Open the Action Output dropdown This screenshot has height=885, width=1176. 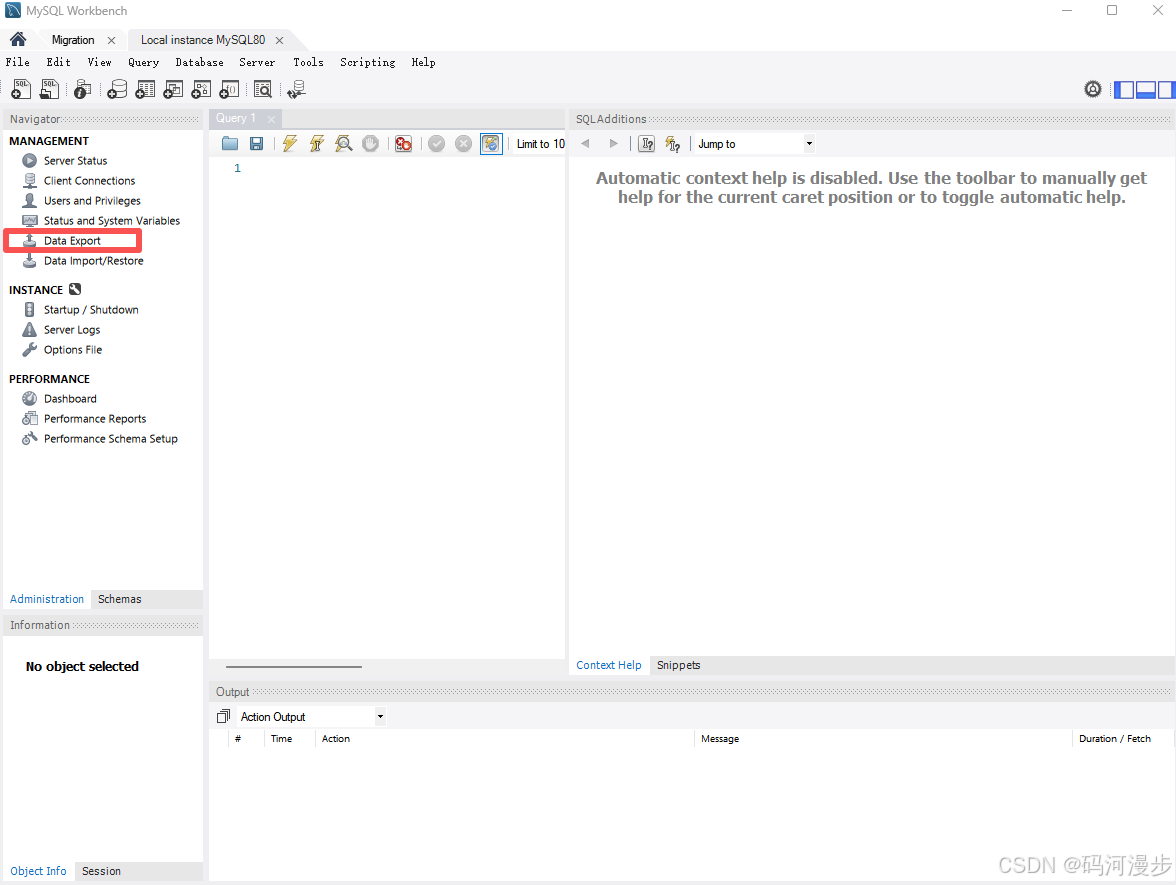tap(312, 716)
